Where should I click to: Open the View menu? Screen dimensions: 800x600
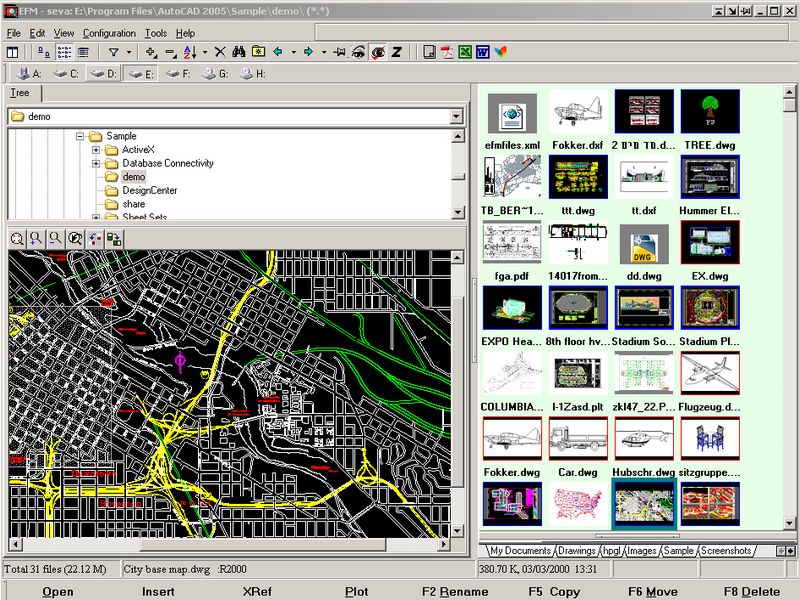(64, 33)
